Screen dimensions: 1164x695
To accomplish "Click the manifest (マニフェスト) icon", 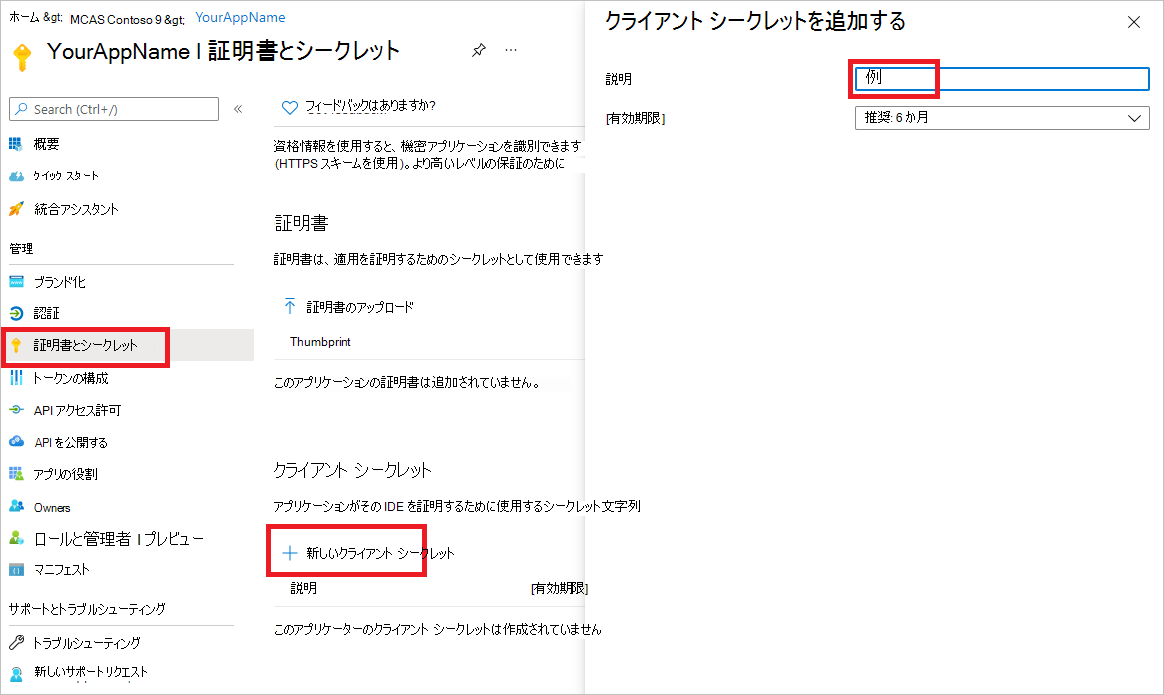I will point(16,570).
